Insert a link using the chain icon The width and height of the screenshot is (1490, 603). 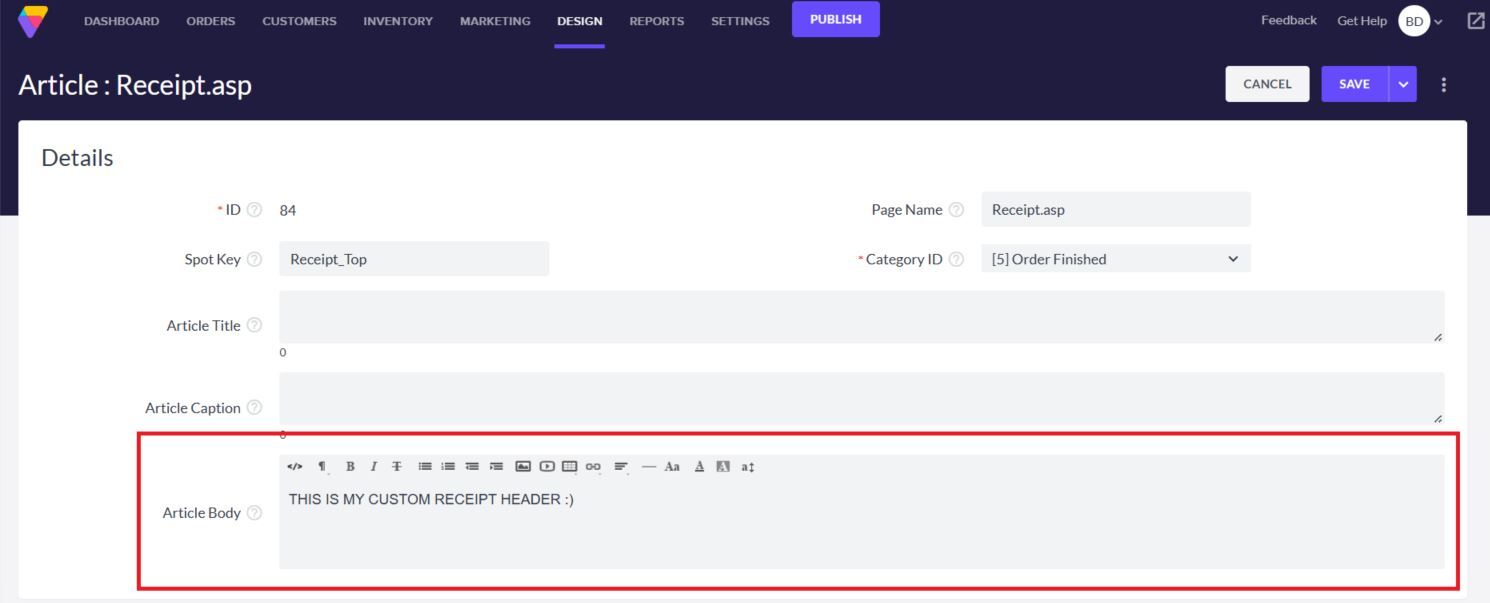(593, 467)
